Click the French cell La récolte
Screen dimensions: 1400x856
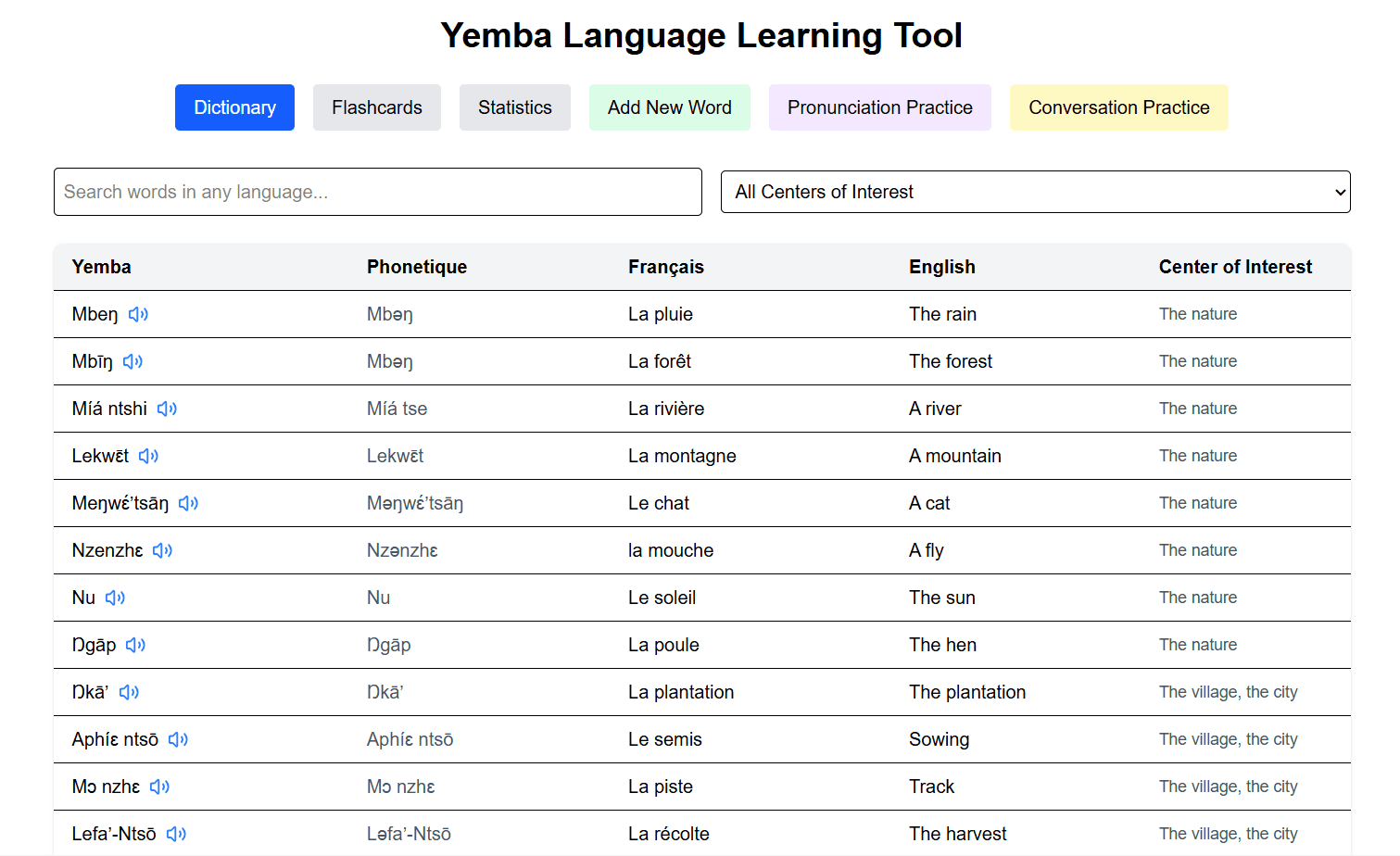click(669, 834)
